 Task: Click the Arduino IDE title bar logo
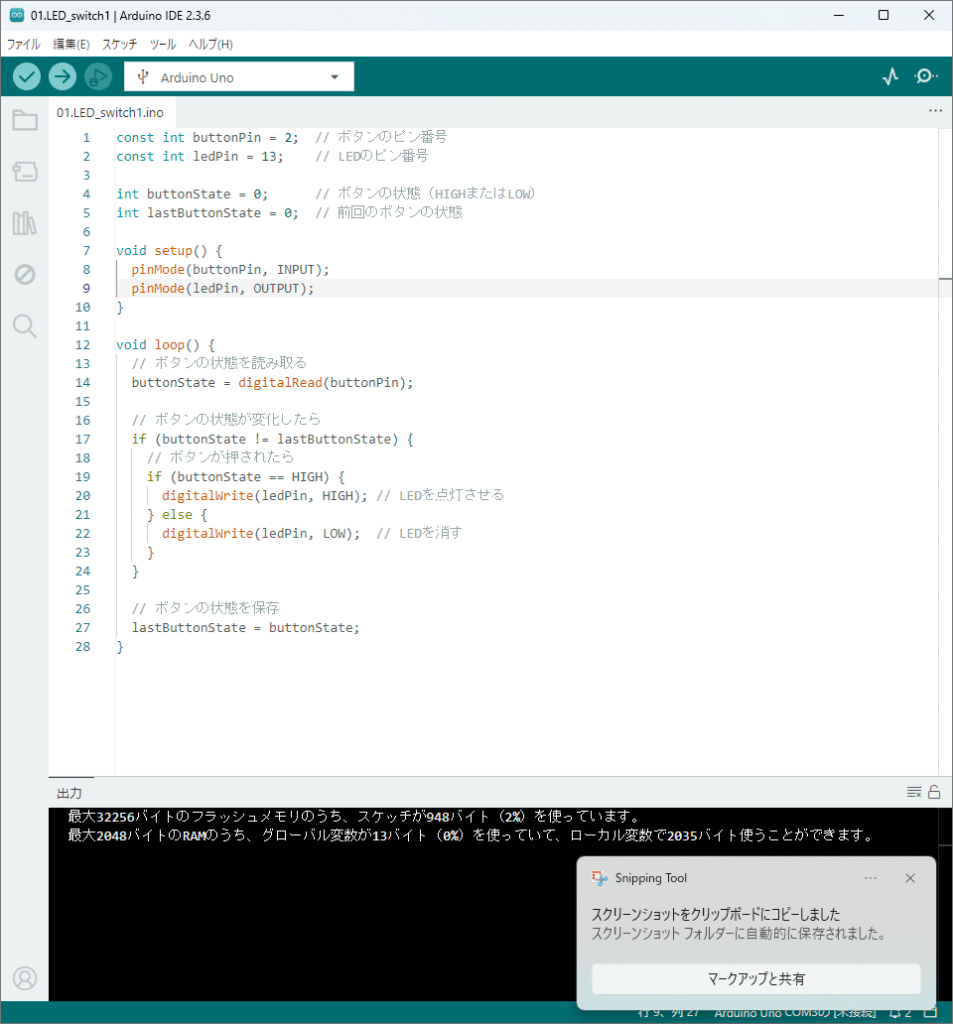17,15
